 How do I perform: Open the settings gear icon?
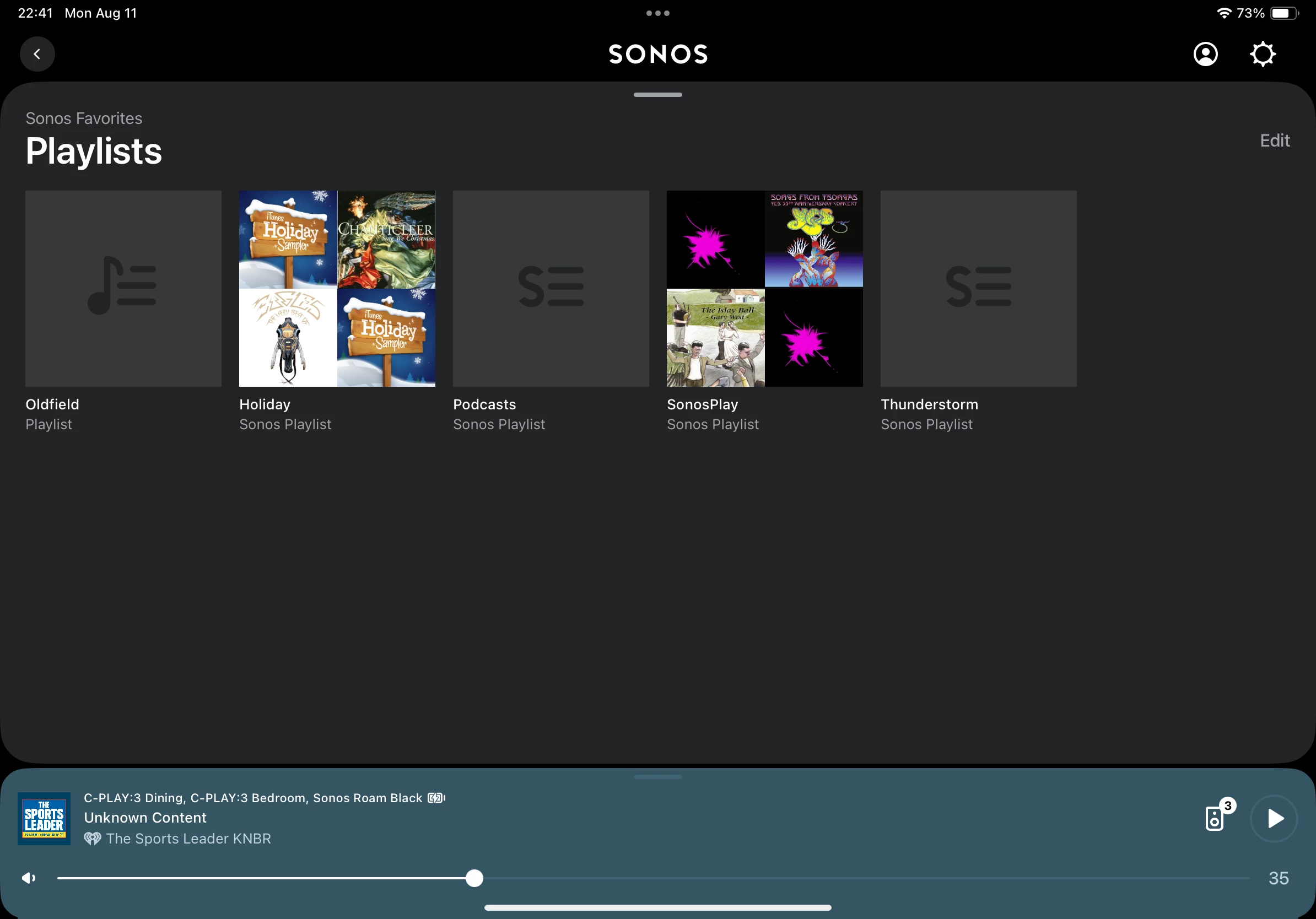click(1262, 54)
